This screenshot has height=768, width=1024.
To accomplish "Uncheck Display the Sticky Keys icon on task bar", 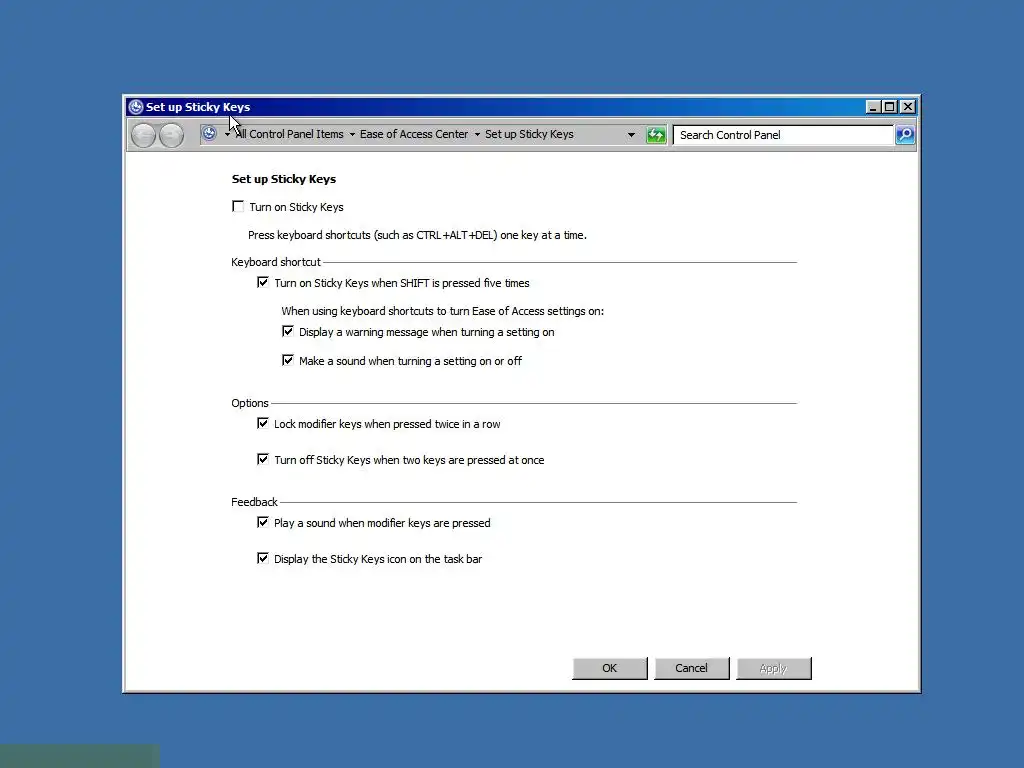I will click(263, 558).
